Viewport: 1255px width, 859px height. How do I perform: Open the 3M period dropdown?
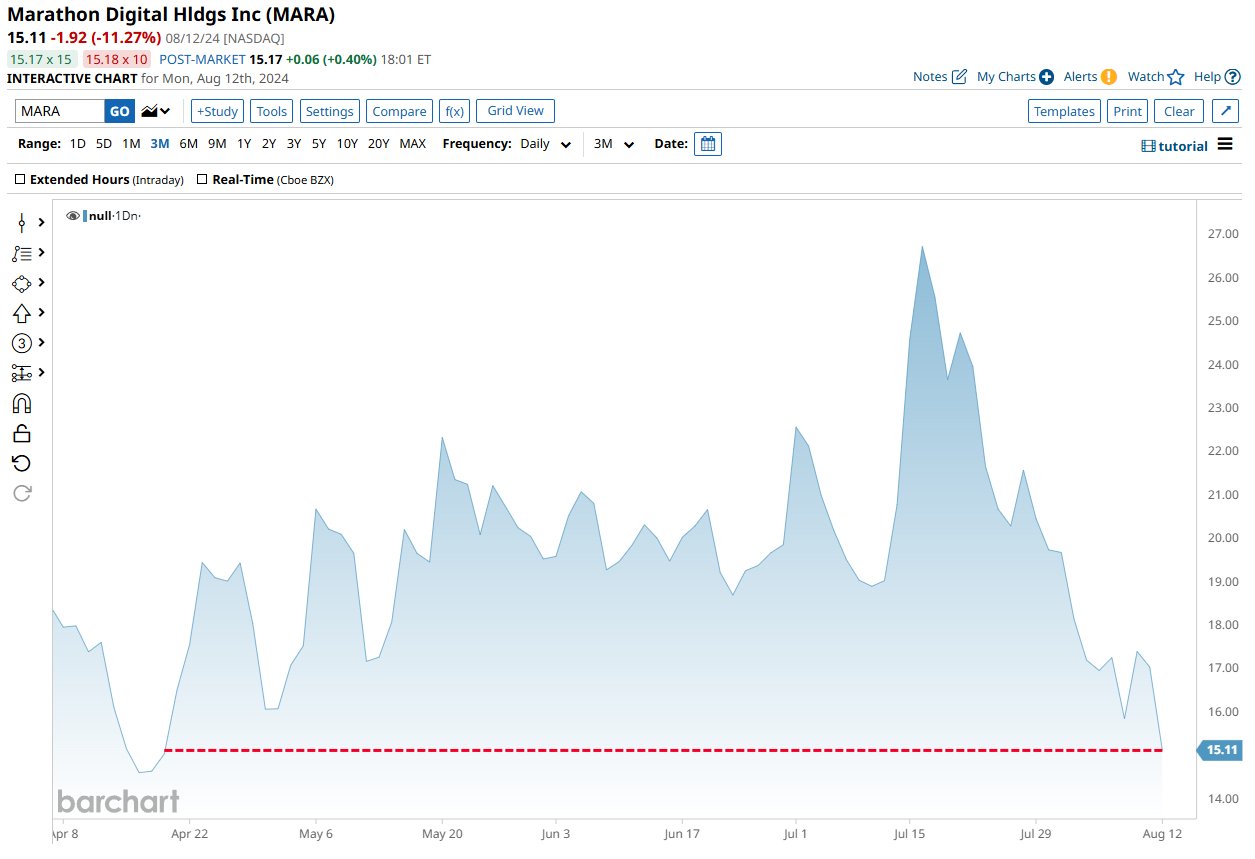tap(614, 144)
